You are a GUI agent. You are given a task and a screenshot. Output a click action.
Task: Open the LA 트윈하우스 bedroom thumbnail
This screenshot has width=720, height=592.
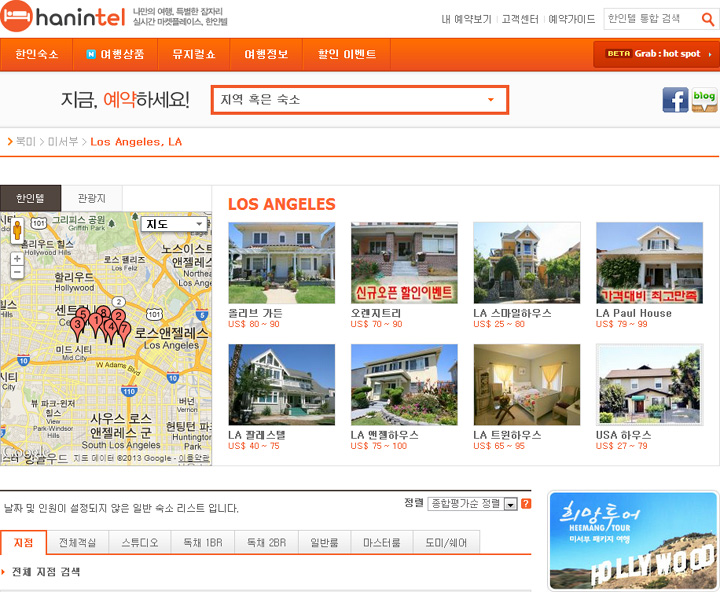coord(527,385)
